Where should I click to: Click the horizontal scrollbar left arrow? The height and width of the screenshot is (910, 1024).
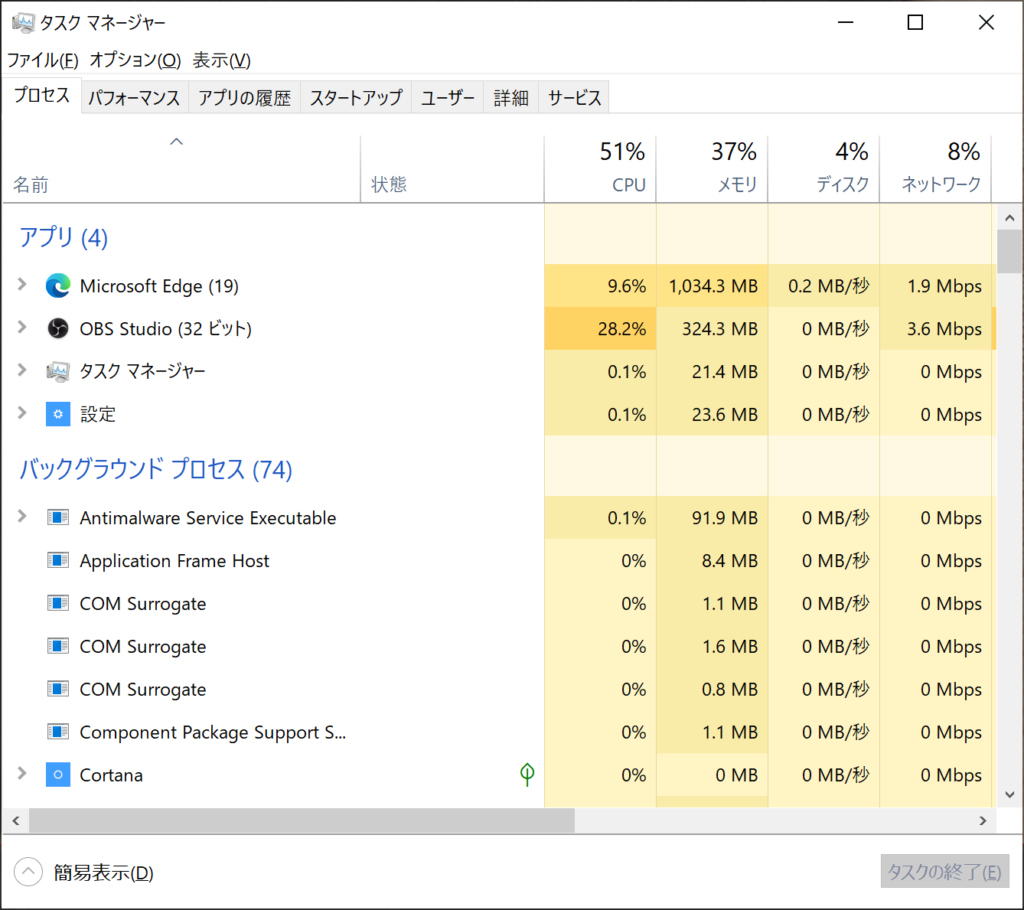tap(16, 821)
